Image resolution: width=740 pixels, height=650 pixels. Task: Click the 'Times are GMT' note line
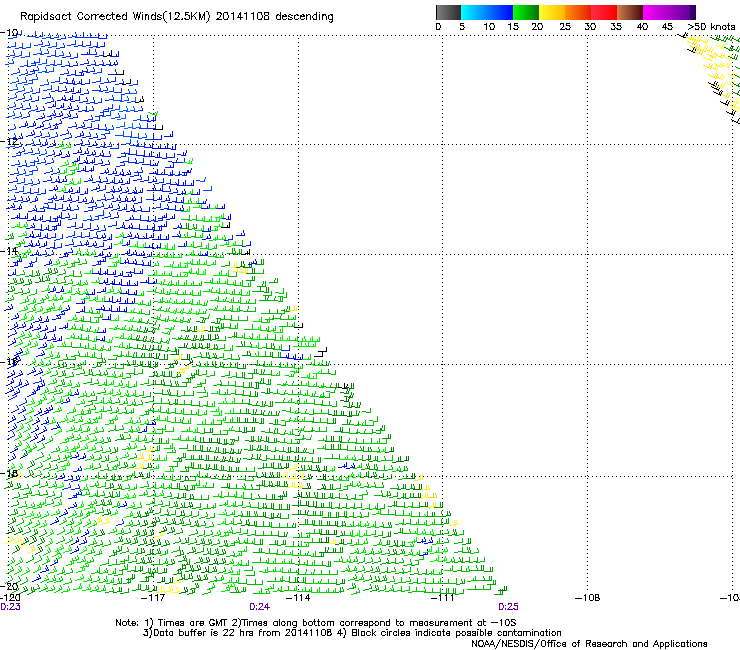[316, 623]
